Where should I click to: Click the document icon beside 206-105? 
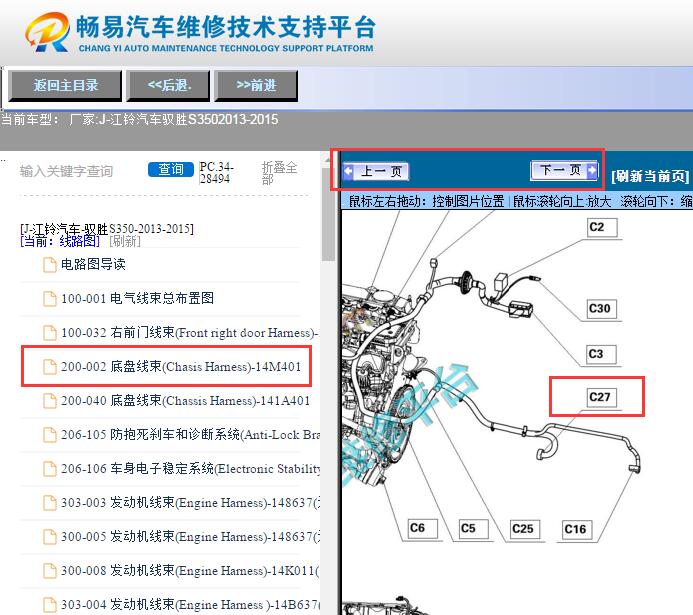[x=50, y=435]
